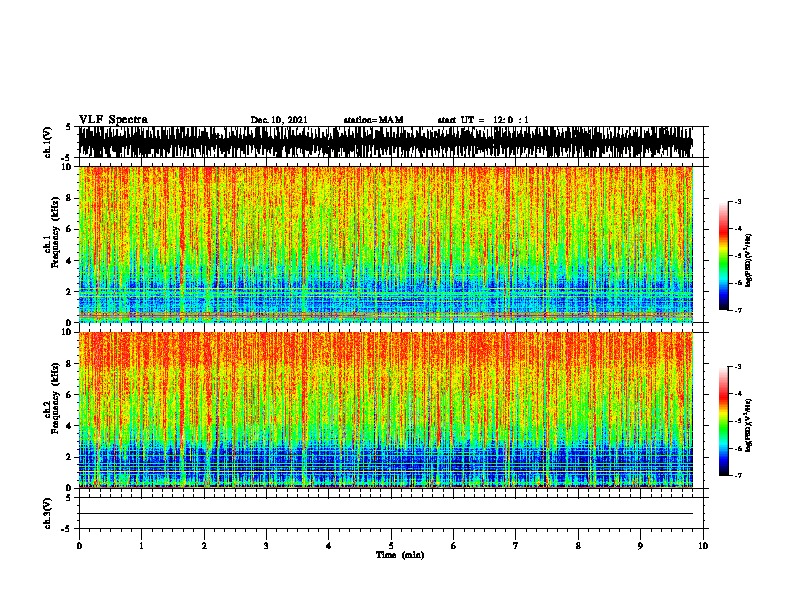Select the "Dec. 10, 2021" date label
The width and height of the screenshot is (792, 612).
(x=279, y=120)
